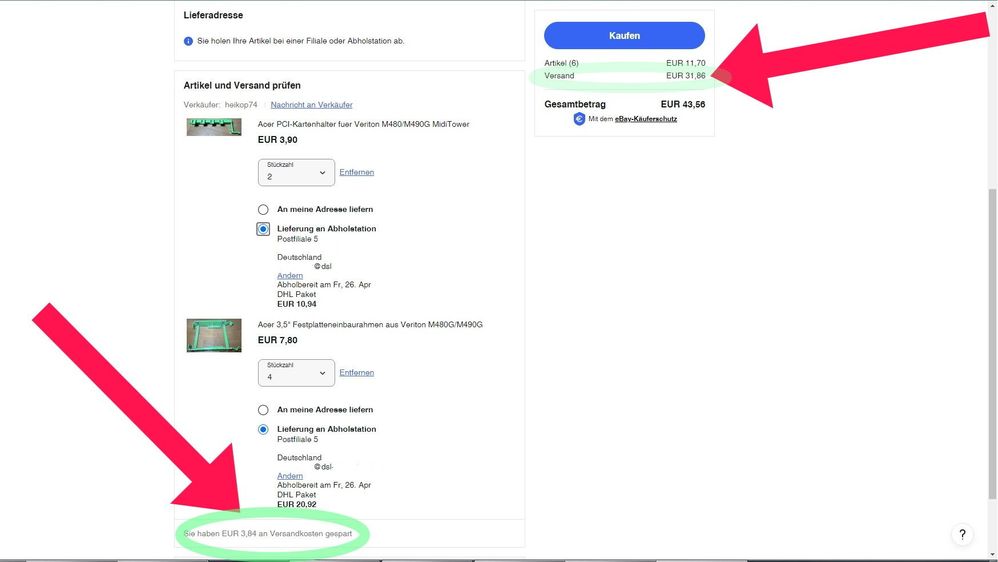The image size is (998, 562).
Task: Click the eBay-Käuferschutz shield icon
Action: tap(579, 119)
